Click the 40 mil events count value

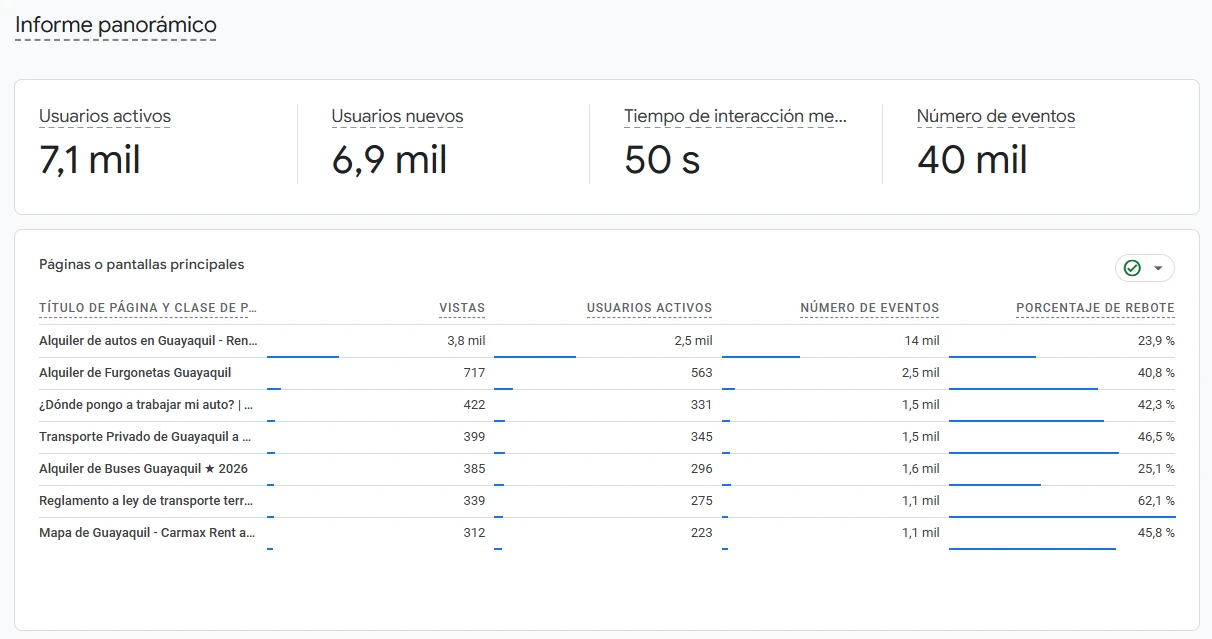click(x=972, y=160)
